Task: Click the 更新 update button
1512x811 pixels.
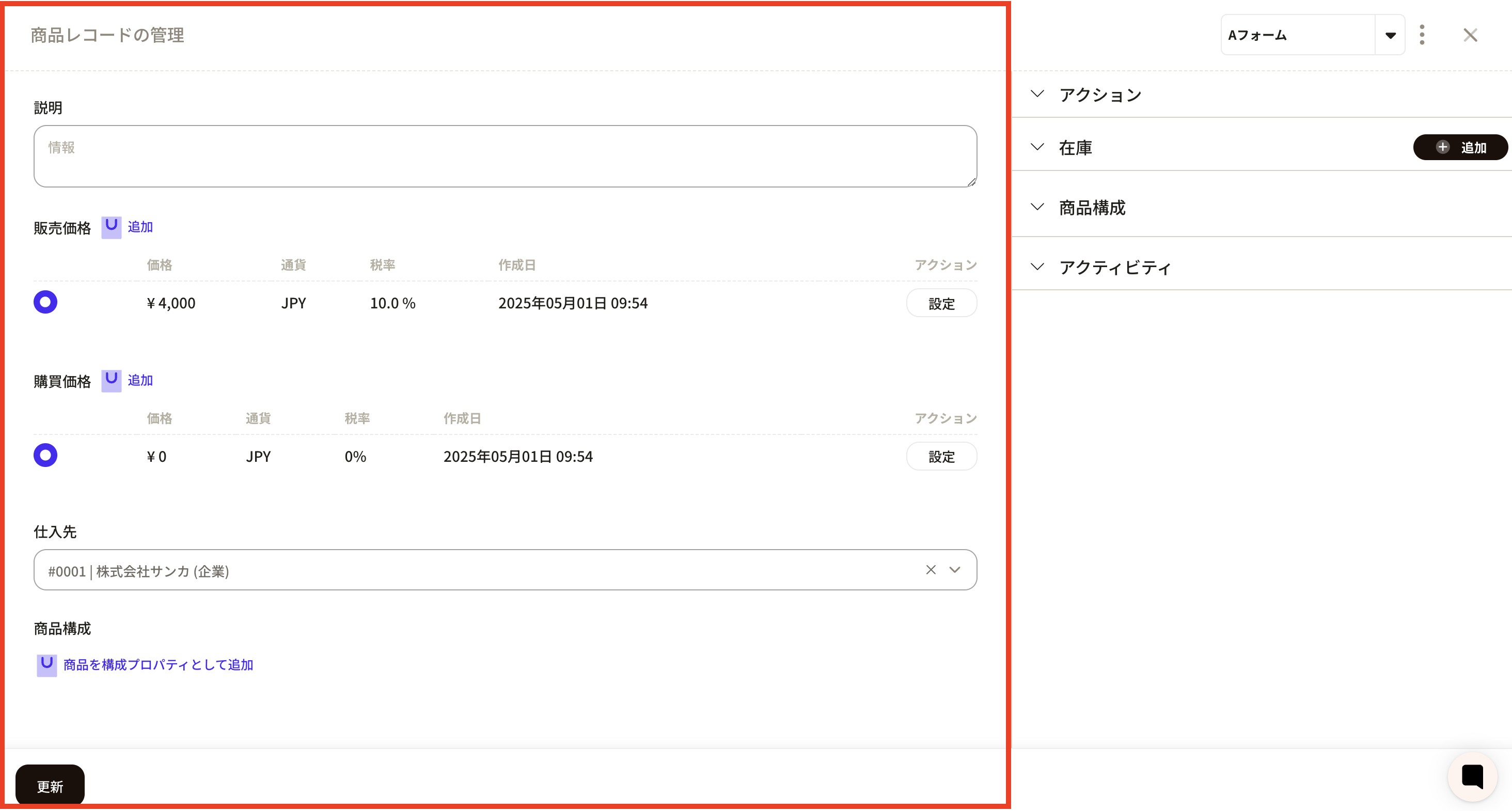Action: pos(50,785)
